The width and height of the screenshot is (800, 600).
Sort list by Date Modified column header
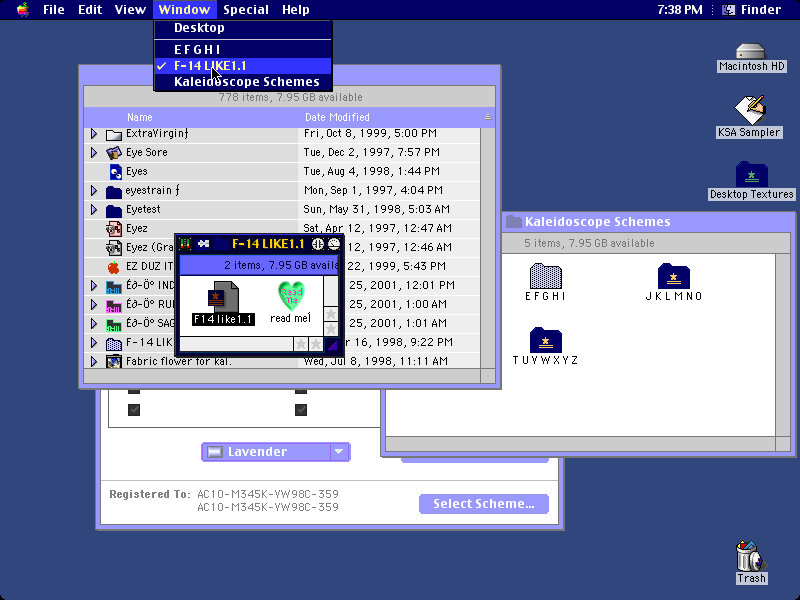[x=337, y=117]
